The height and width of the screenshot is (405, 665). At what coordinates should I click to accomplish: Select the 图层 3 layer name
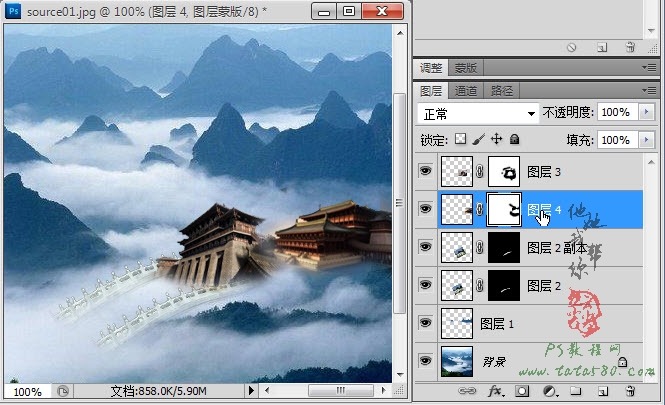(544, 172)
